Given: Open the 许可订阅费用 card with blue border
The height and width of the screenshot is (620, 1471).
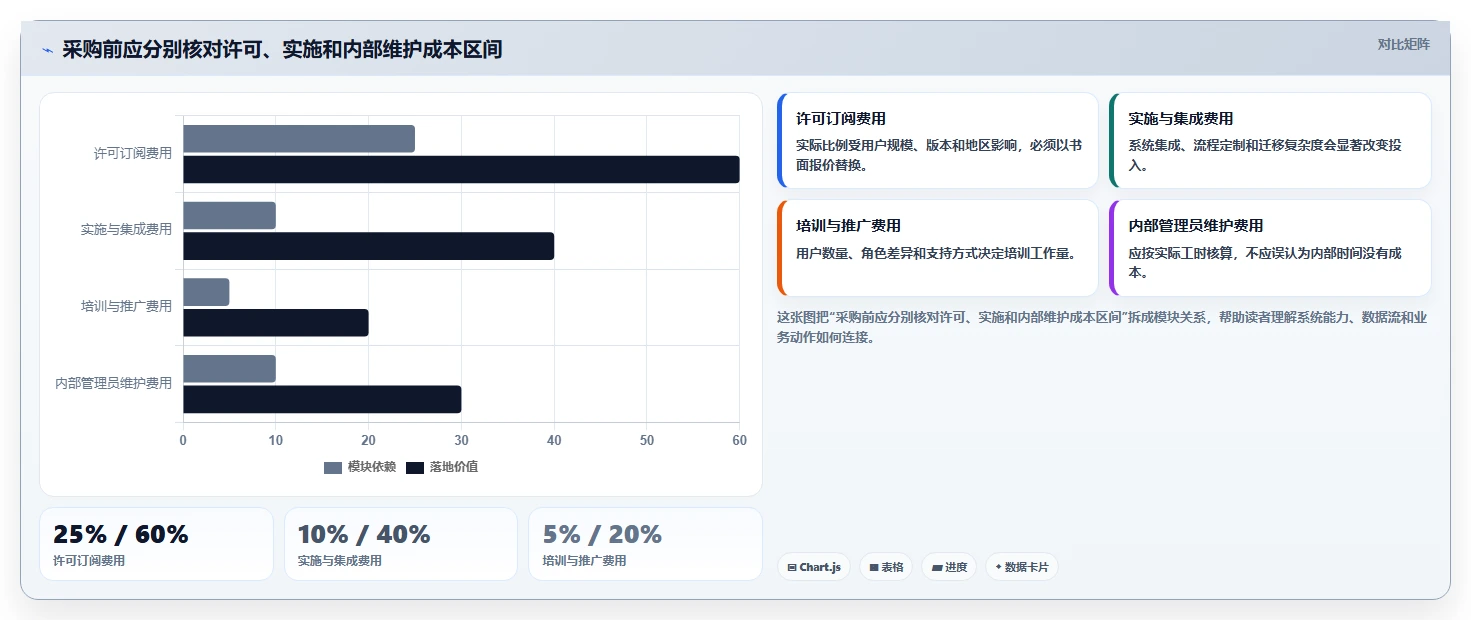Looking at the screenshot, I should coord(937,141).
